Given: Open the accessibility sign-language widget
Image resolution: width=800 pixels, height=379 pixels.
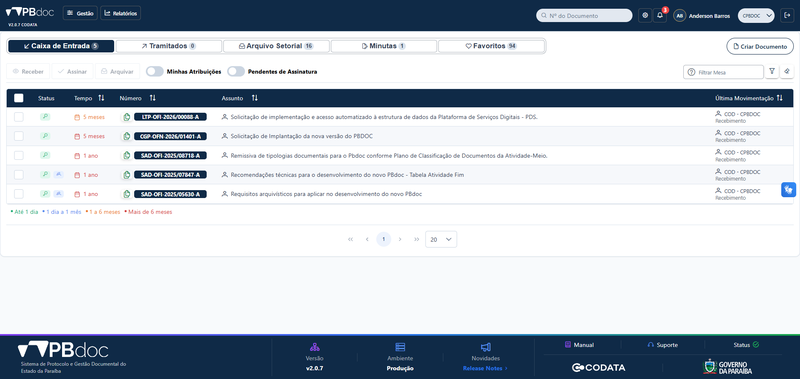Looking at the screenshot, I should (x=789, y=190).
